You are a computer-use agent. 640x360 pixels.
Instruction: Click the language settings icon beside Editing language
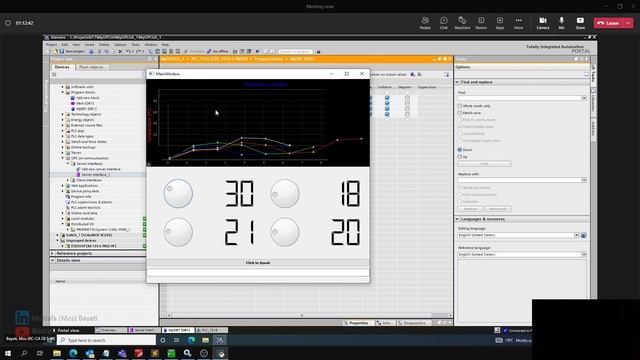pos(583,235)
